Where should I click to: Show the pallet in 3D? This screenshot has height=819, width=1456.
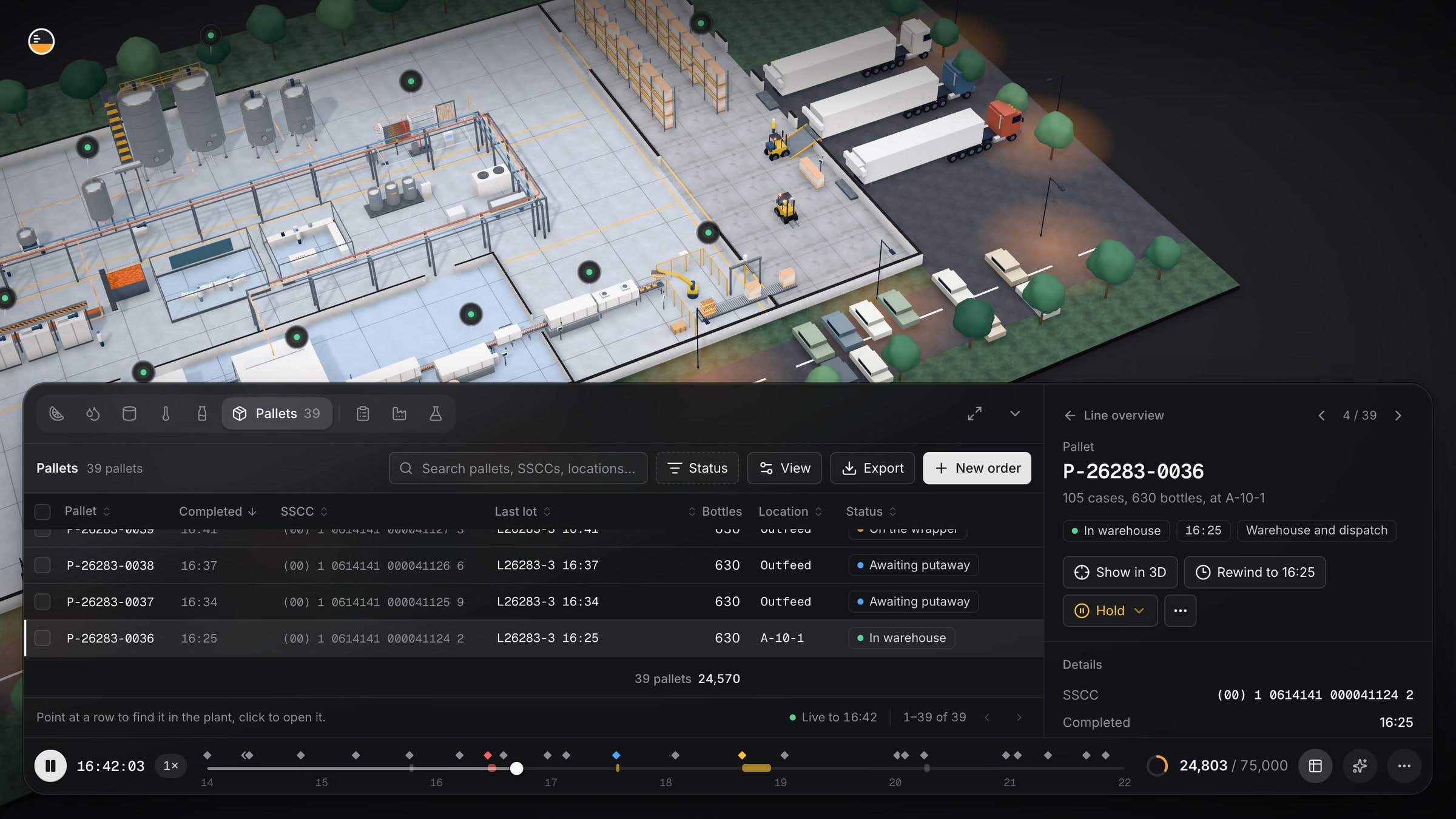(x=1120, y=573)
